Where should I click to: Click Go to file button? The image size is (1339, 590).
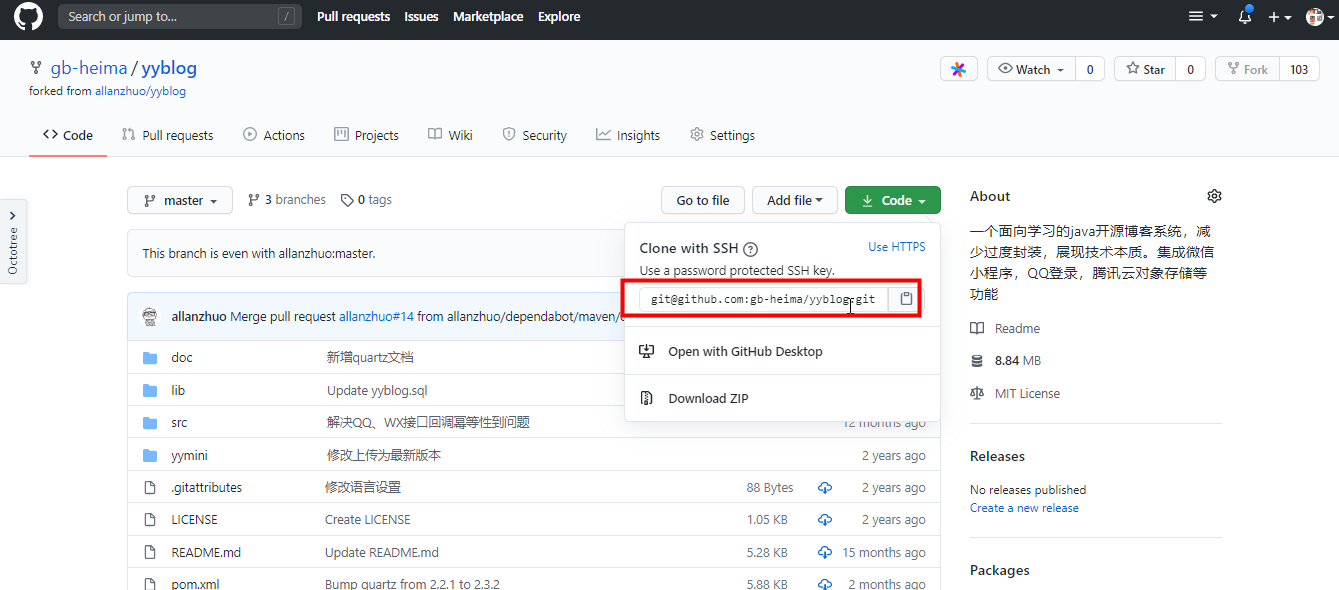click(x=703, y=200)
